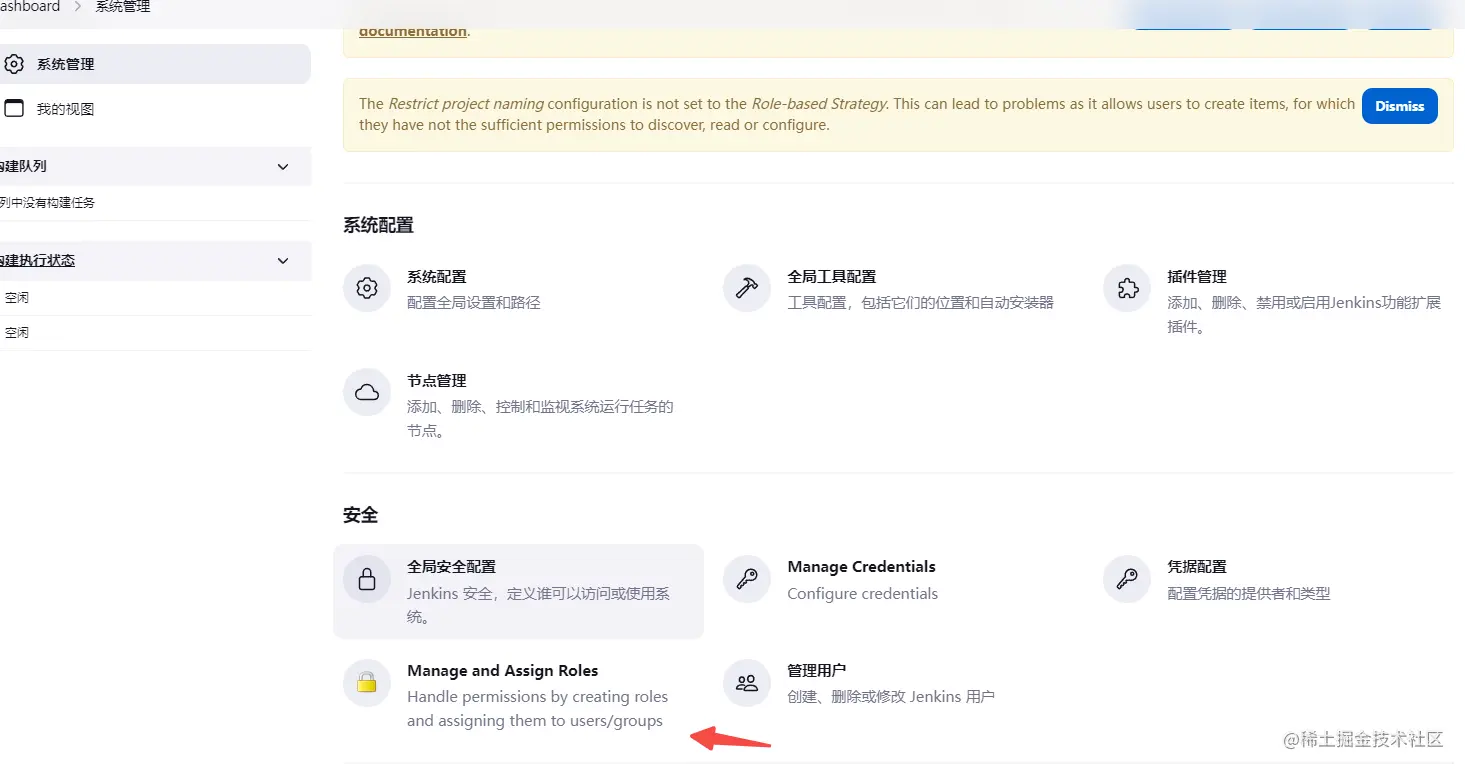The image size is (1465, 771).
Task: Click the 插件管理 puzzle icon
Action: pyautogui.click(x=1127, y=288)
